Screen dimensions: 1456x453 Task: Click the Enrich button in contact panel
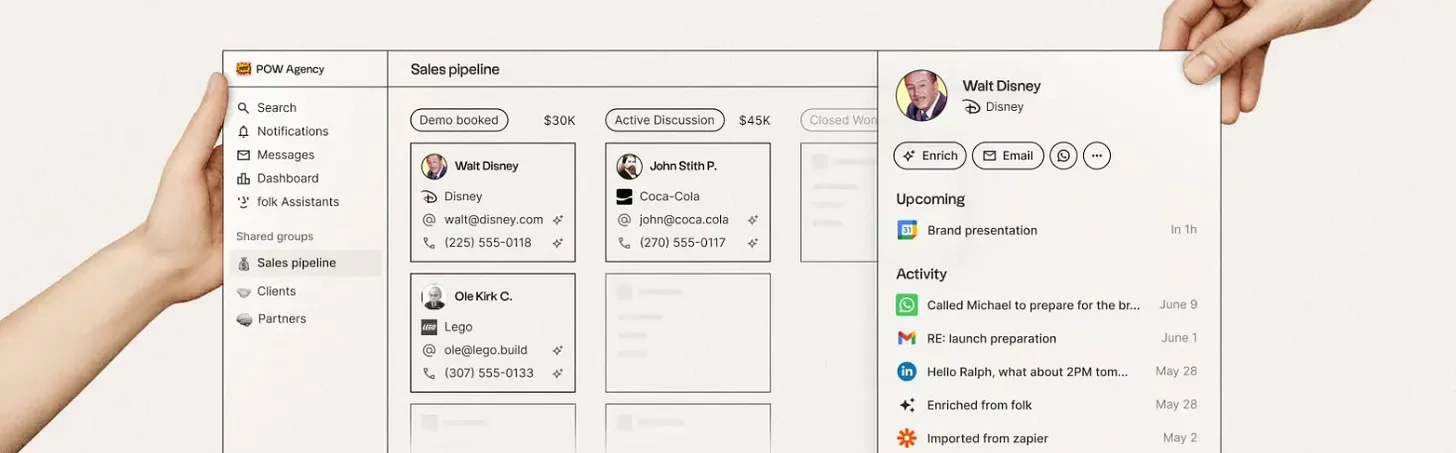[930, 156]
